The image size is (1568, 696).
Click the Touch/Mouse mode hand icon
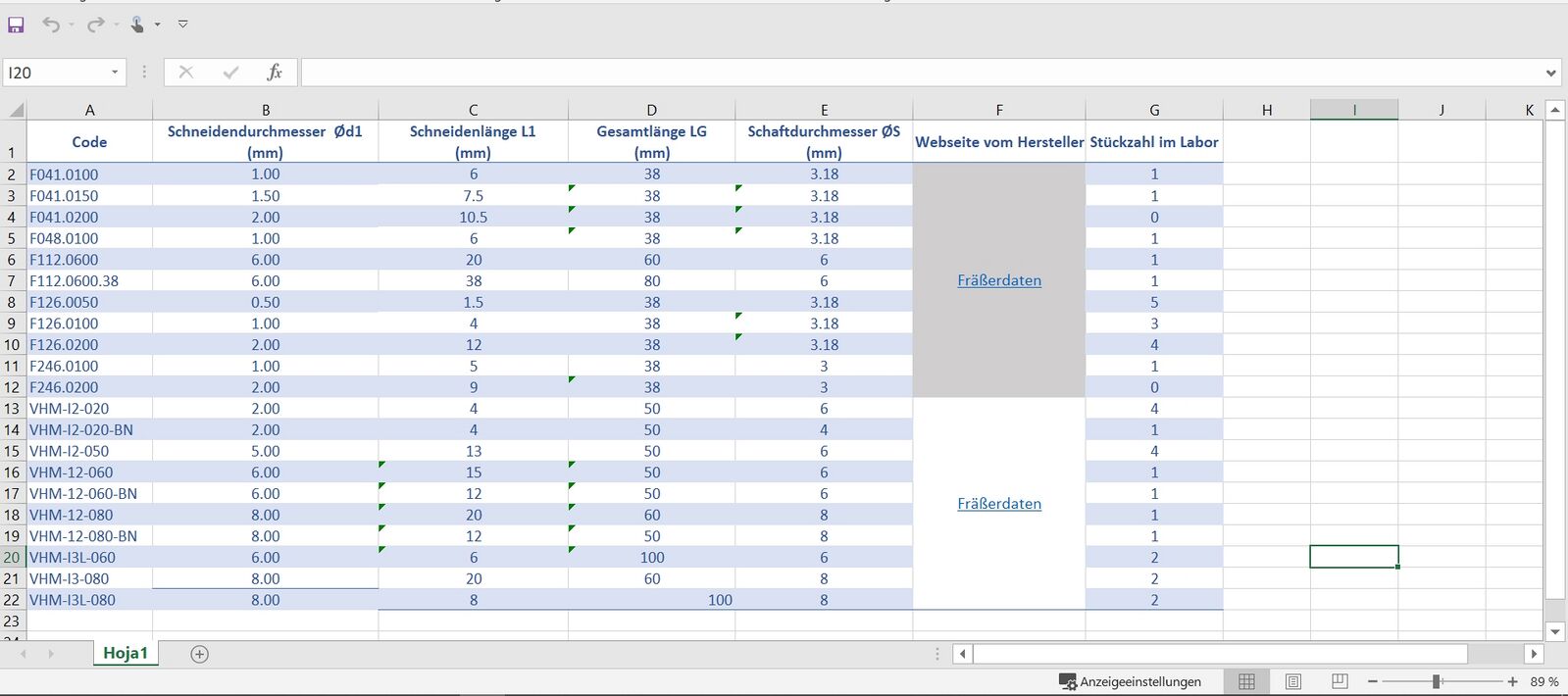[137, 25]
